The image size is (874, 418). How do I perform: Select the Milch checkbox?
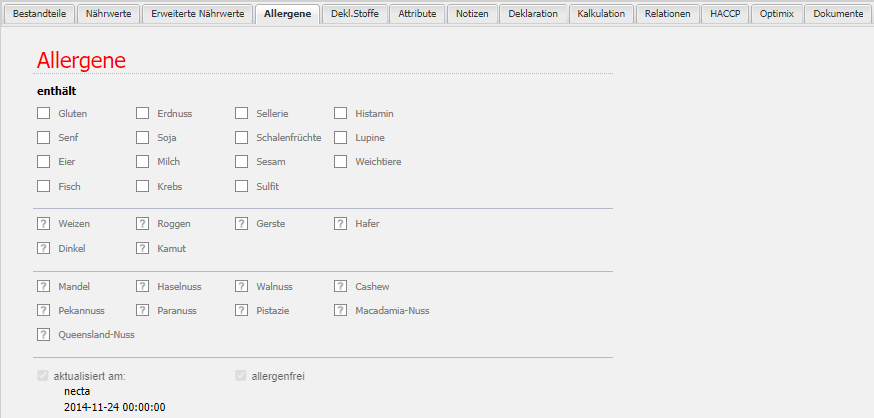[142, 161]
